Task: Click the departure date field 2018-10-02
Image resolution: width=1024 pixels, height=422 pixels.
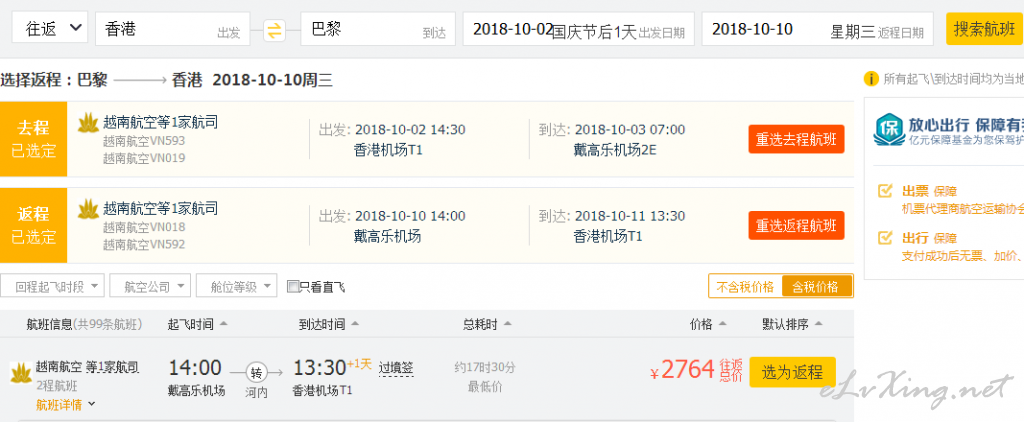Action: pyautogui.click(x=578, y=30)
